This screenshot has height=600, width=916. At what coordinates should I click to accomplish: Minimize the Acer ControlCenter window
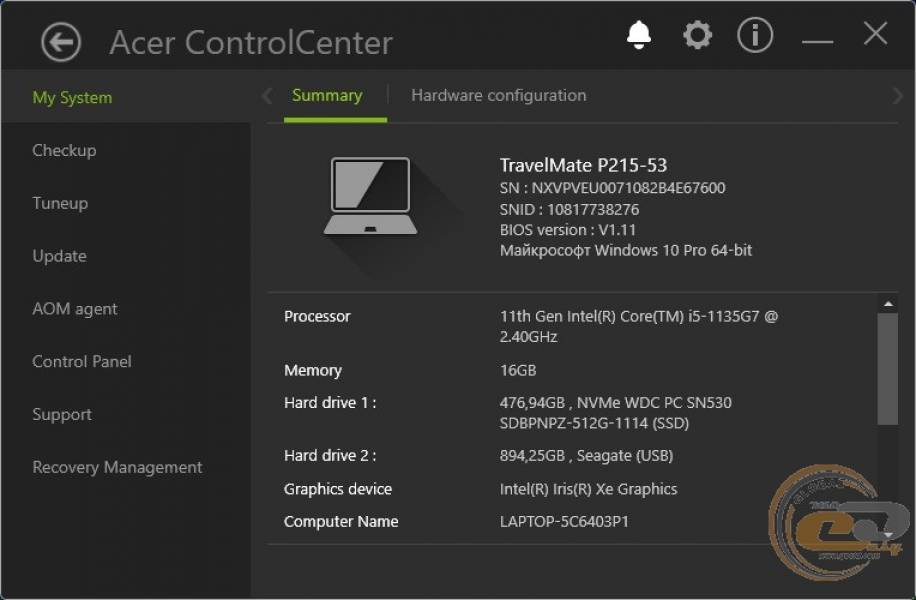[x=817, y=41]
